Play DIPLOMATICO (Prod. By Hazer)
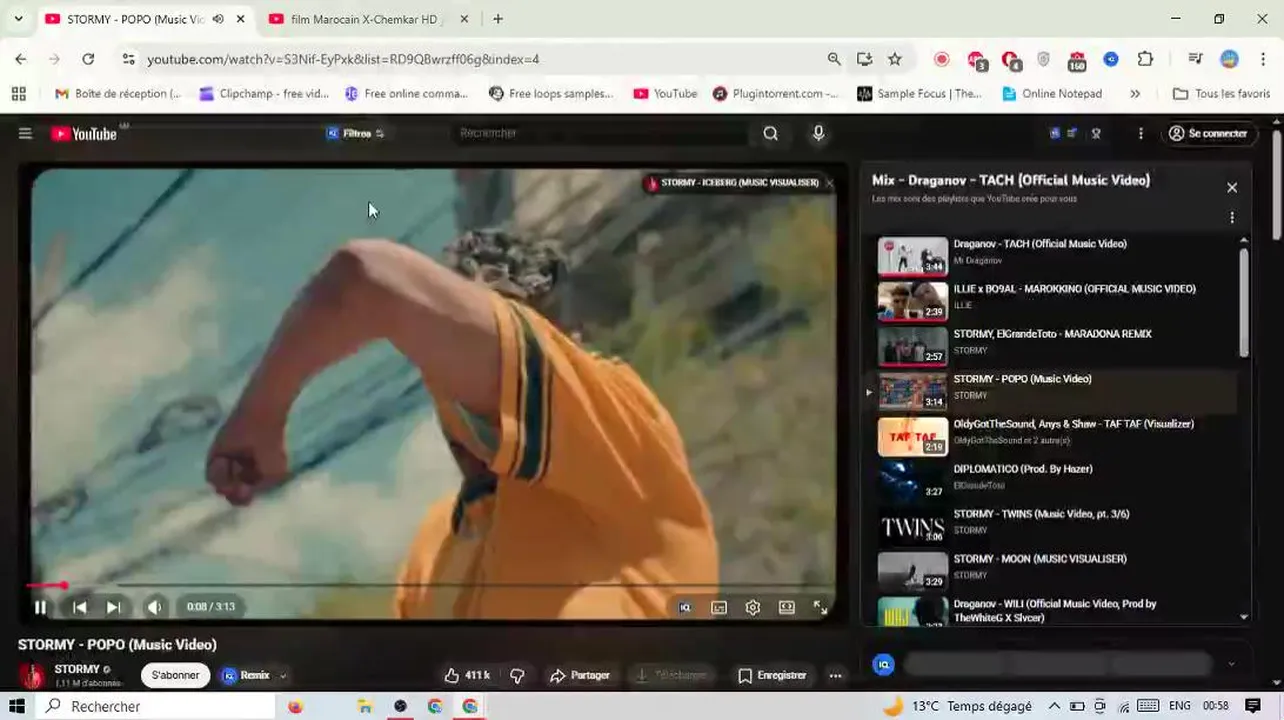The image size is (1284, 720). coord(1055,479)
